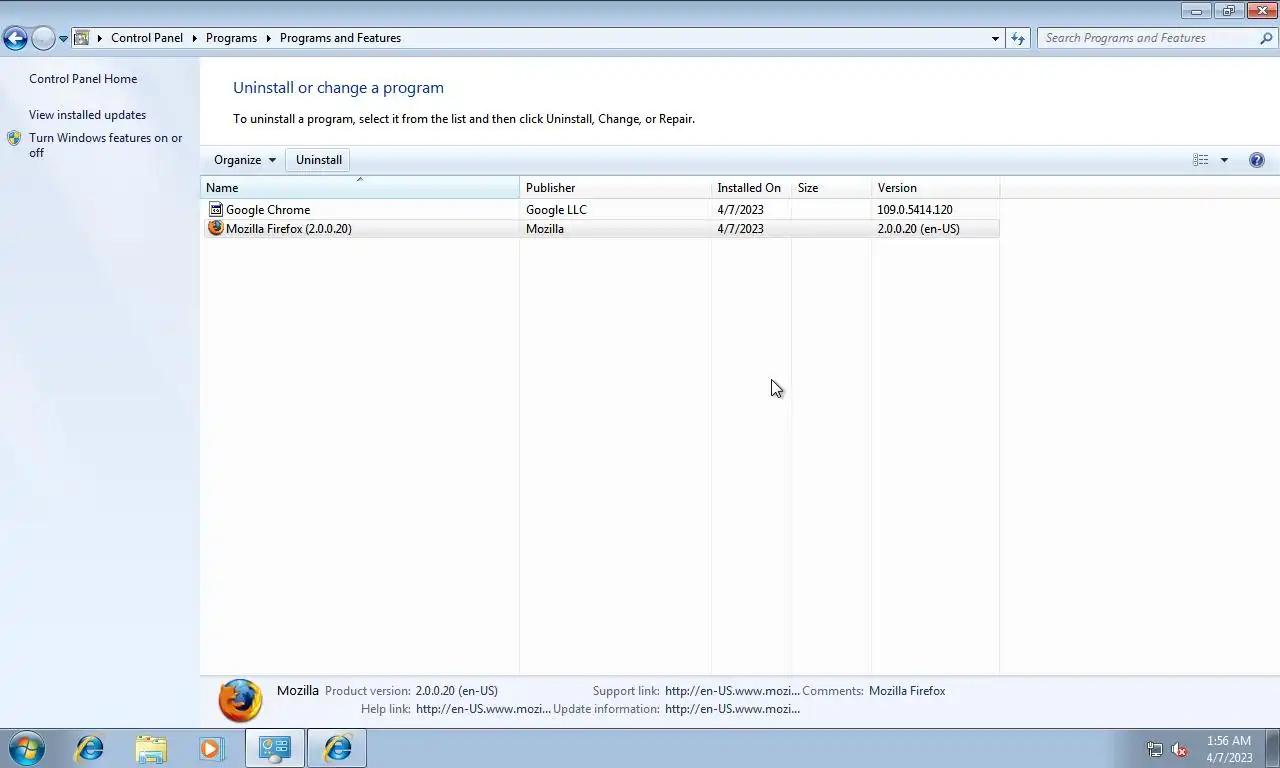Click version 109.0.5414.120 cell
1280x768 pixels.
coord(915,210)
